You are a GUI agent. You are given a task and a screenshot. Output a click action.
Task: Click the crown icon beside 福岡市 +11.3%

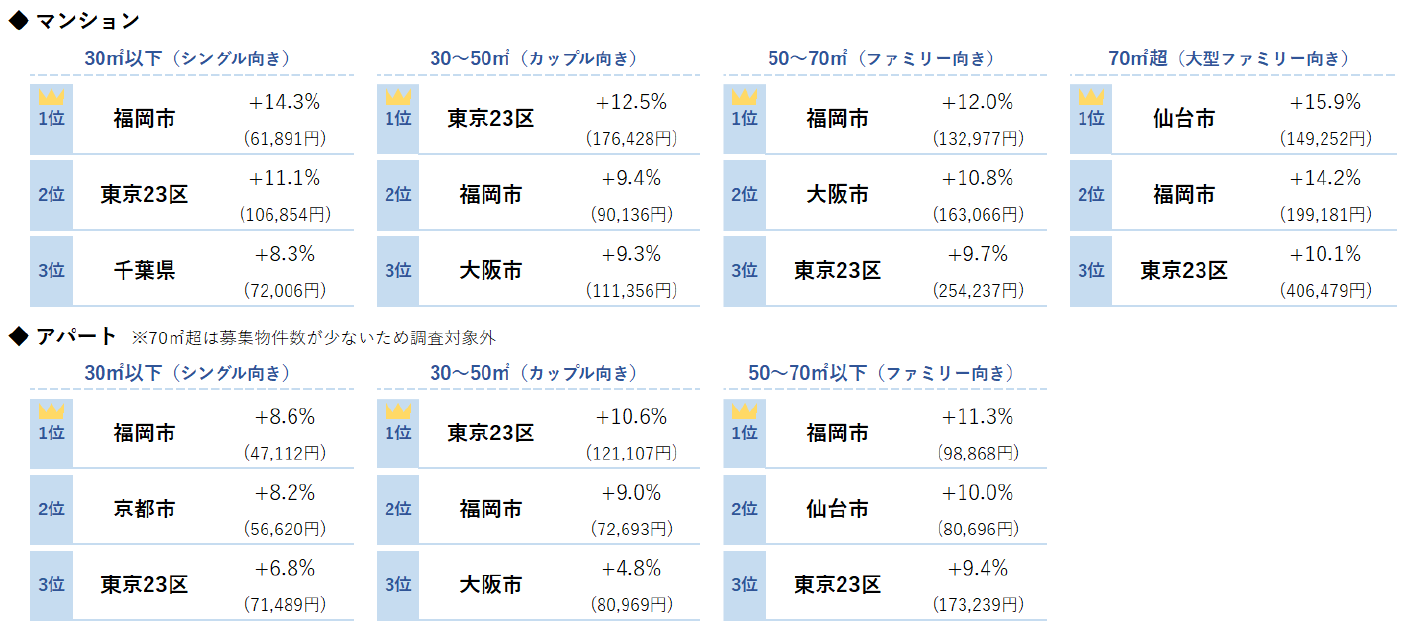[745, 412]
